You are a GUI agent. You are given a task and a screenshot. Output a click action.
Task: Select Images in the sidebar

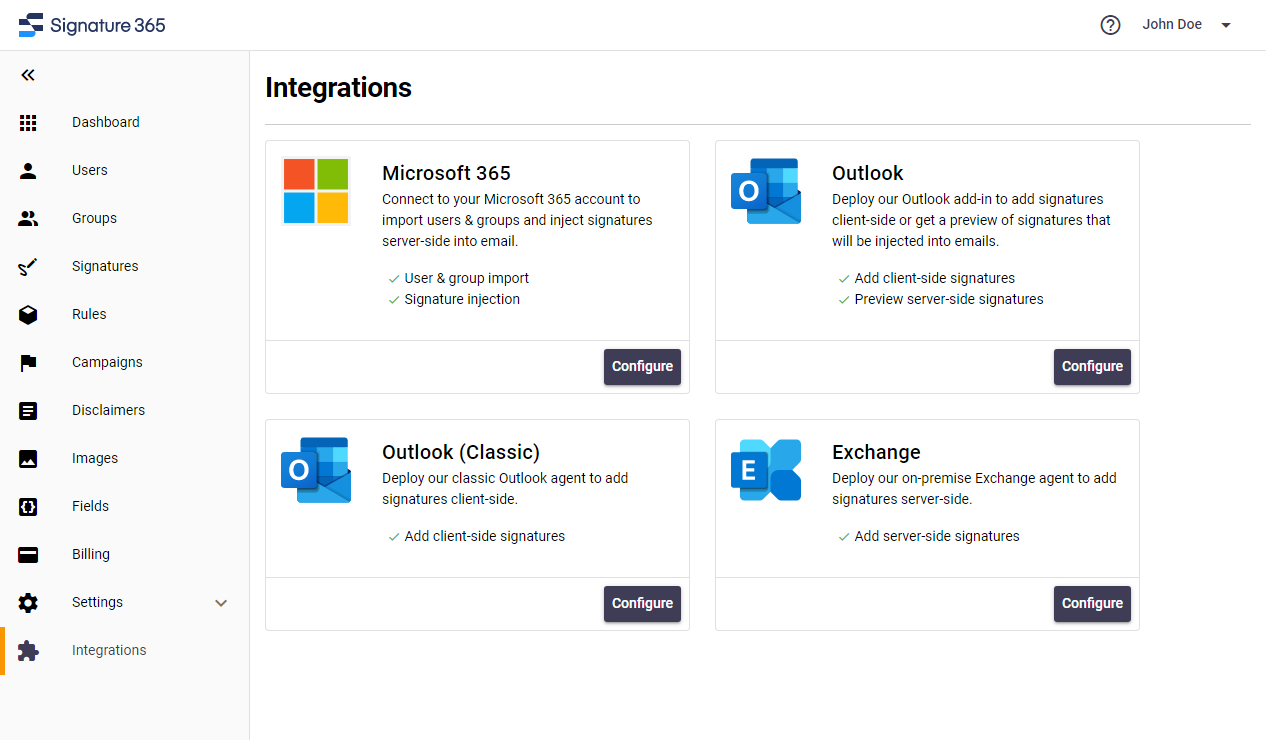[x=95, y=458]
